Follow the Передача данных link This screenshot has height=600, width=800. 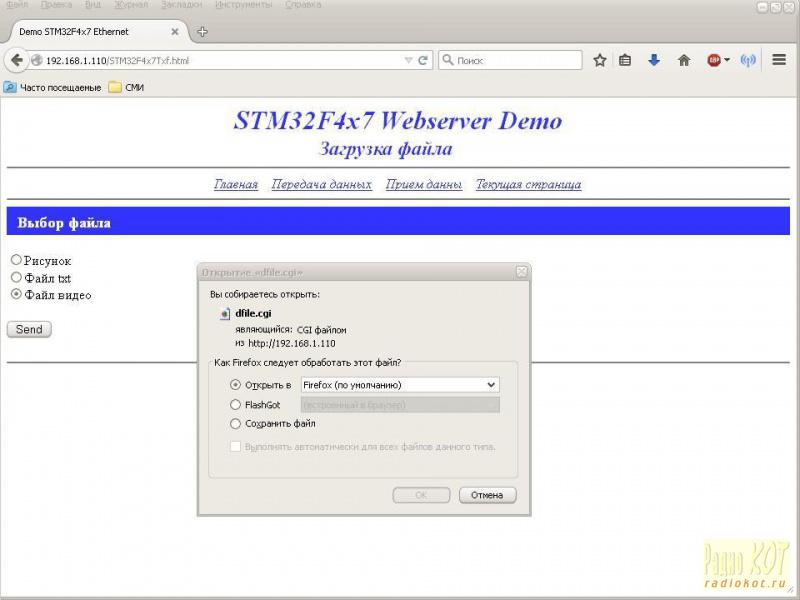pos(321,184)
